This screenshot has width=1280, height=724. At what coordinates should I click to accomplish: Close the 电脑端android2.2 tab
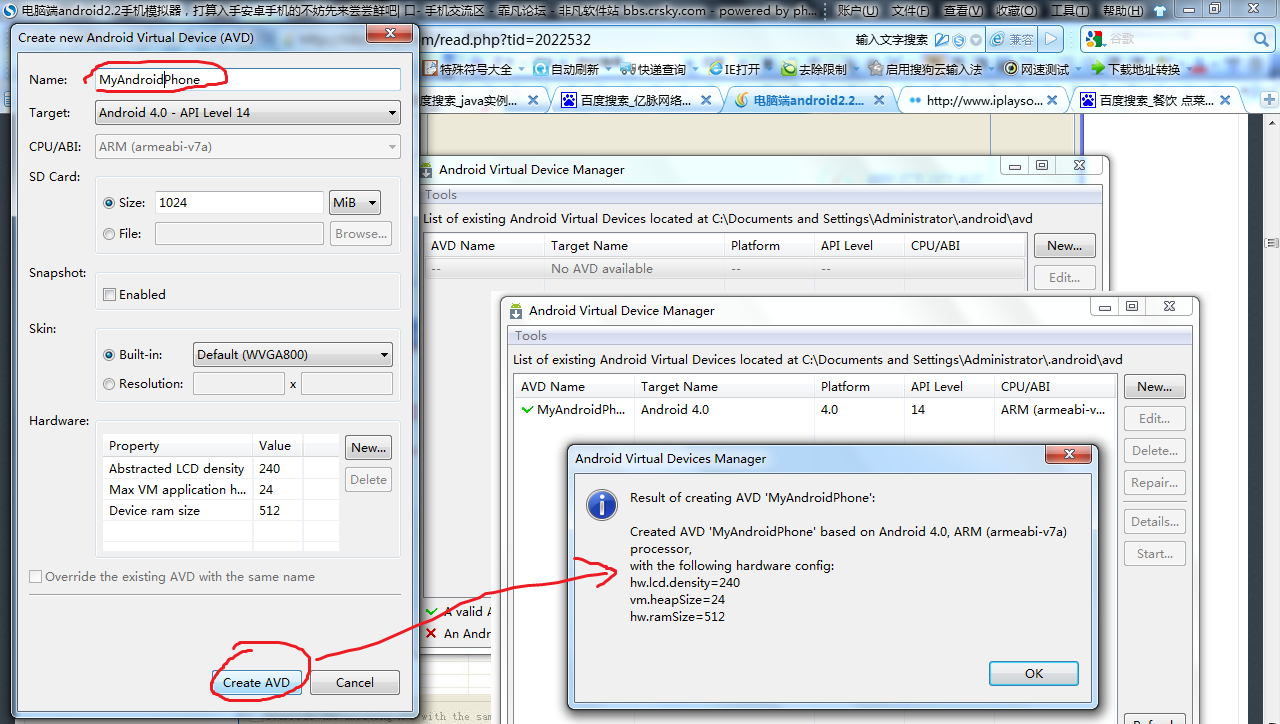880,100
